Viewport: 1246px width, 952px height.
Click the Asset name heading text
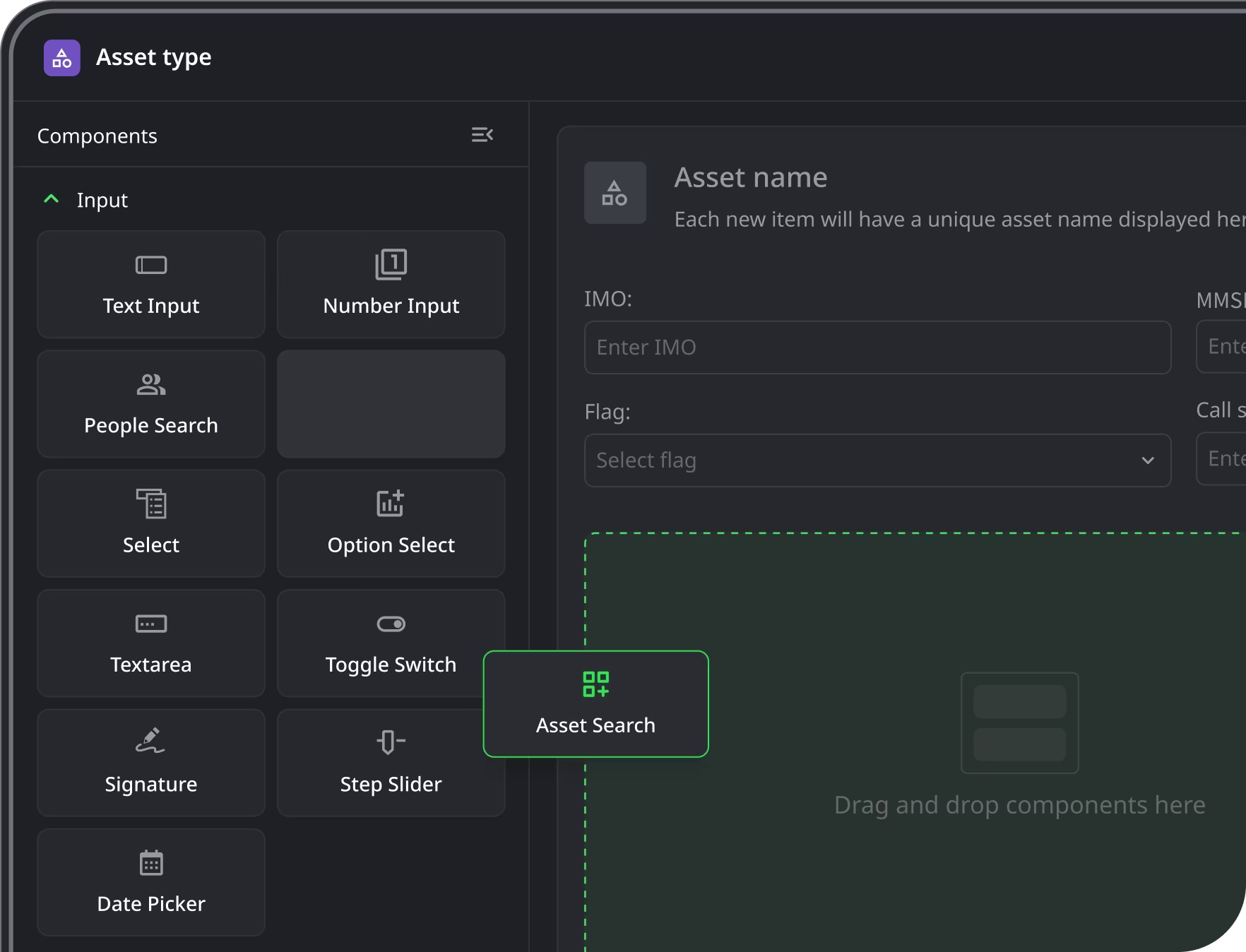click(751, 177)
